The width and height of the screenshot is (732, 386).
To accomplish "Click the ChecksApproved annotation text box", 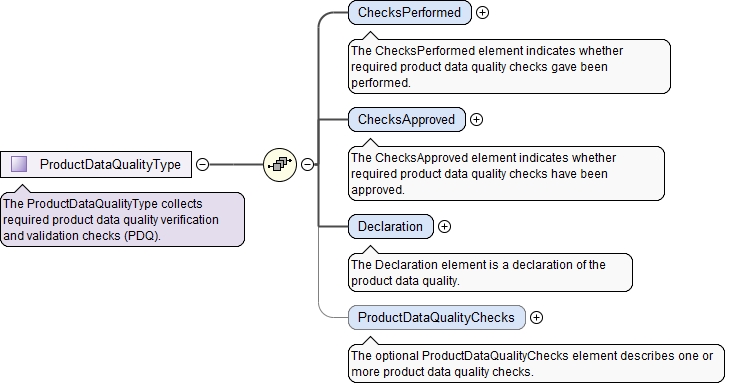I will point(506,173).
